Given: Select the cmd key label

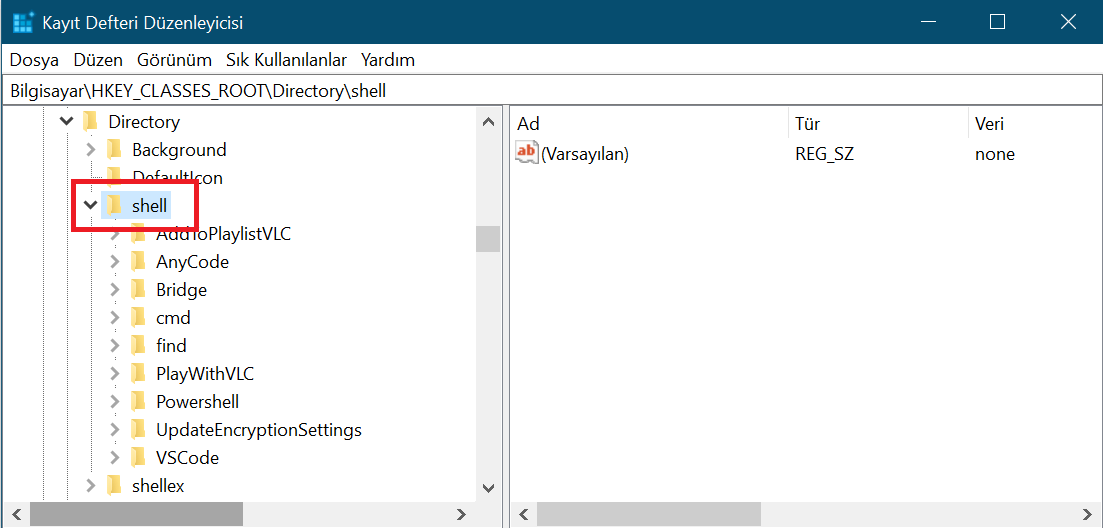Looking at the screenshot, I should point(173,318).
